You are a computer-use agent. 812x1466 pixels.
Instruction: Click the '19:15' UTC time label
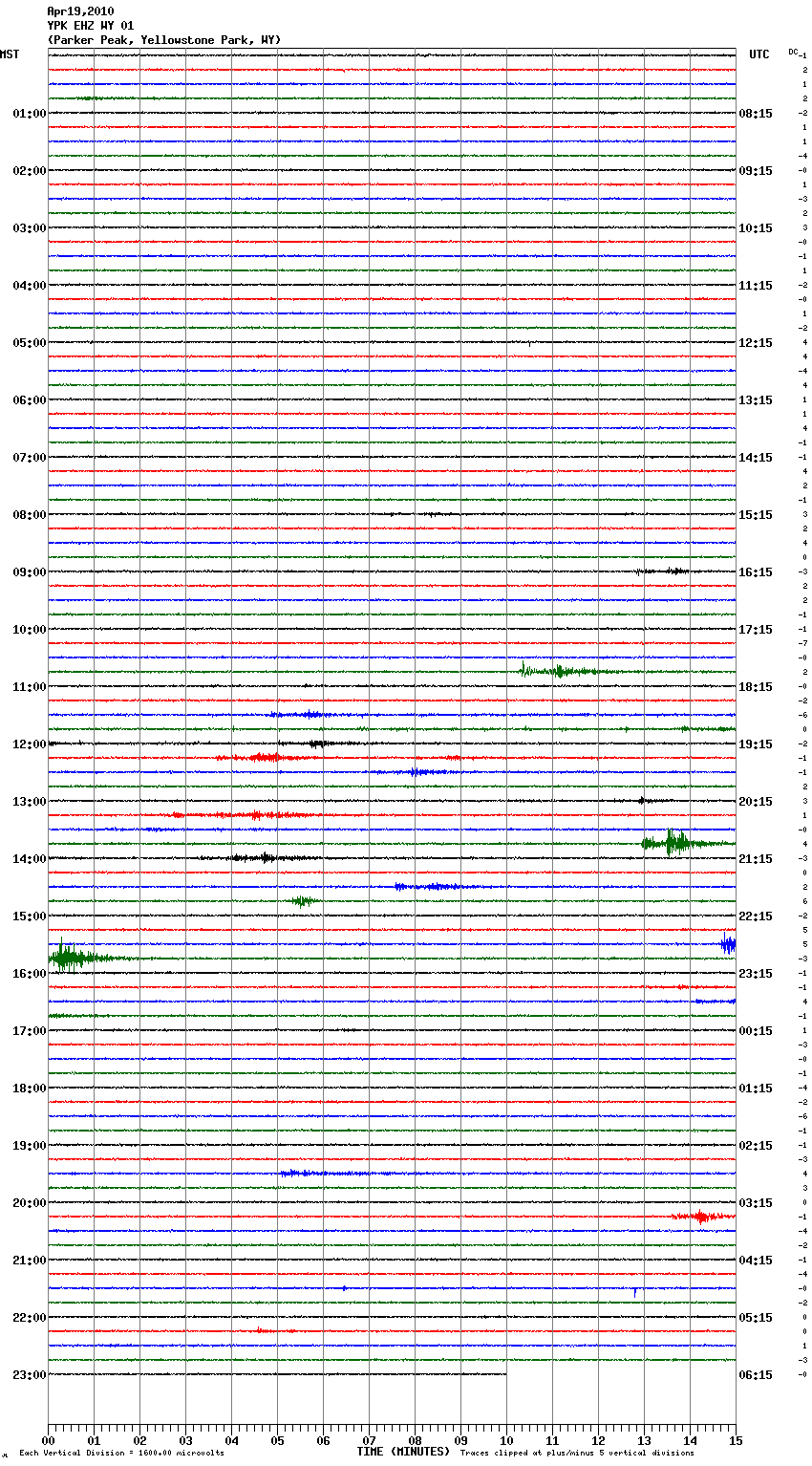tap(756, 744)
